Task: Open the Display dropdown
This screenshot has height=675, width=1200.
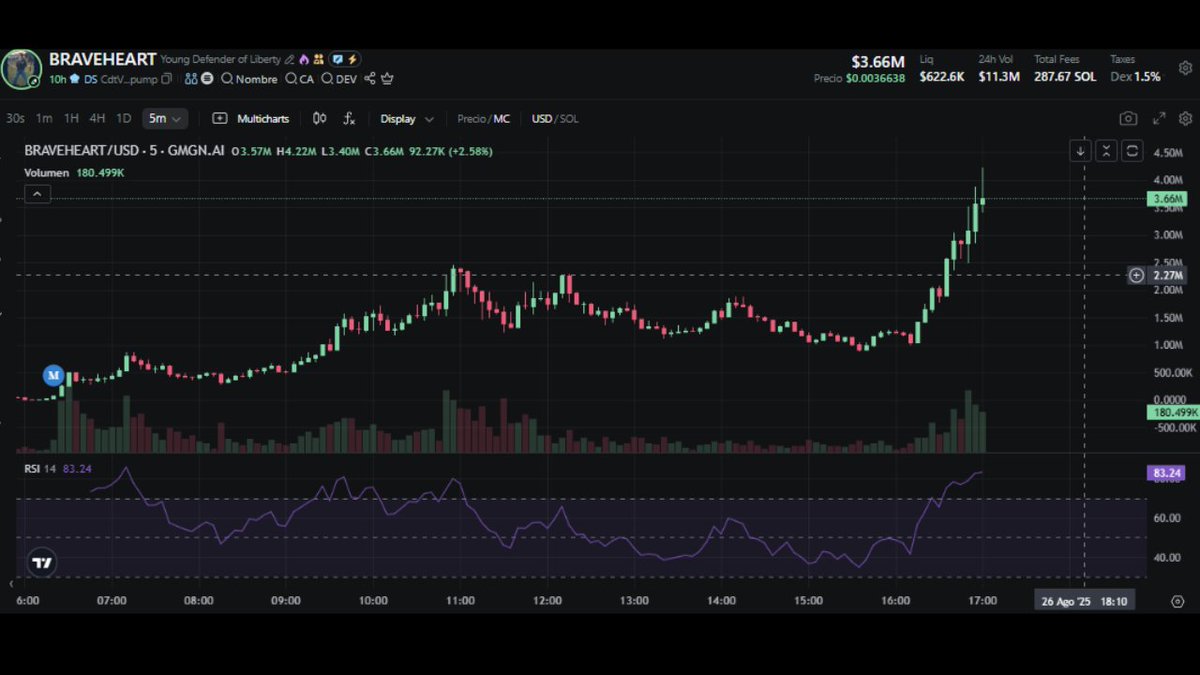Action: [407, 118]
